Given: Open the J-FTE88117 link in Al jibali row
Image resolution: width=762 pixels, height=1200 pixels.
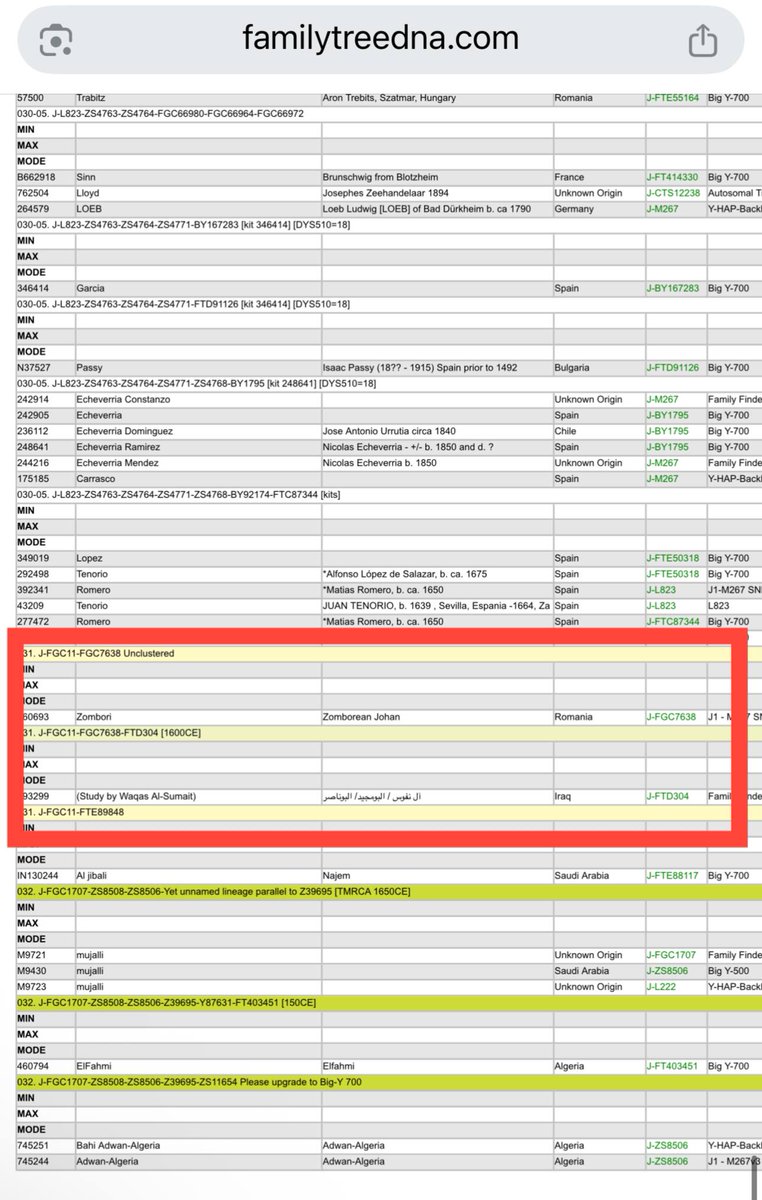Looking at the screenshot, I should [x=674, y=876].
